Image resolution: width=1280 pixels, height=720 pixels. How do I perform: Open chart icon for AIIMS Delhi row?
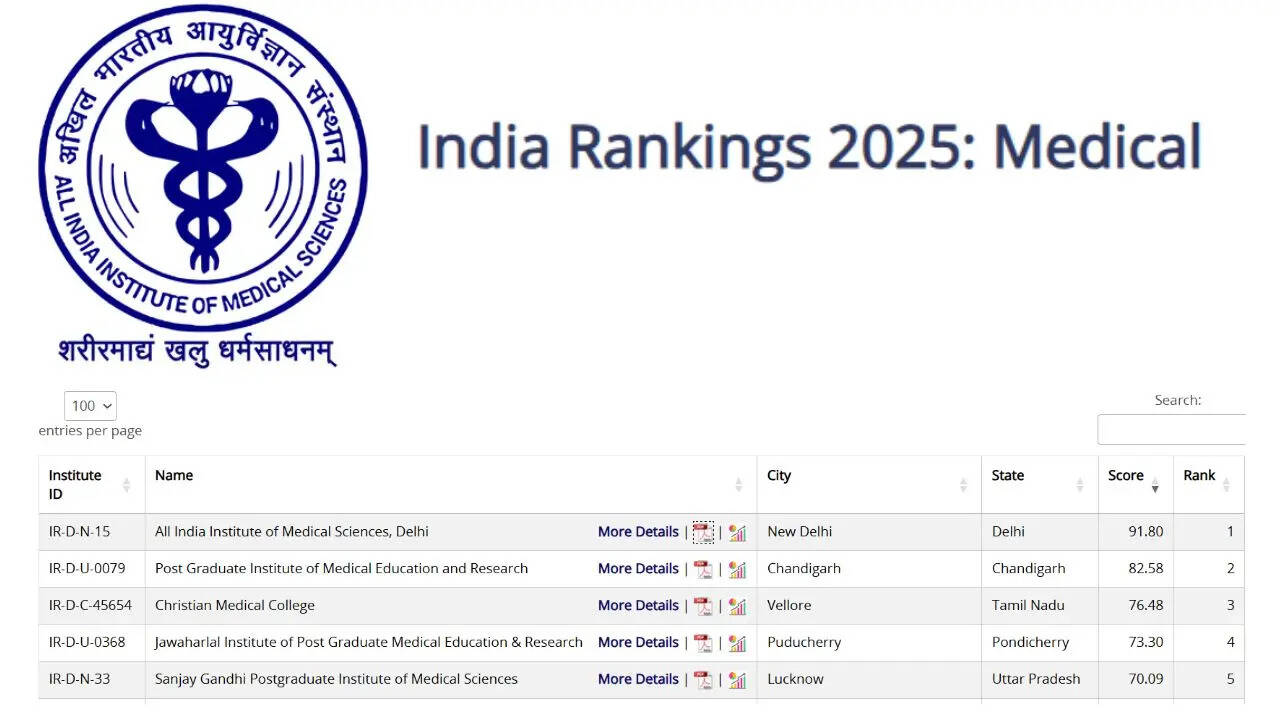pyautogui.click(x=737, y=532)
